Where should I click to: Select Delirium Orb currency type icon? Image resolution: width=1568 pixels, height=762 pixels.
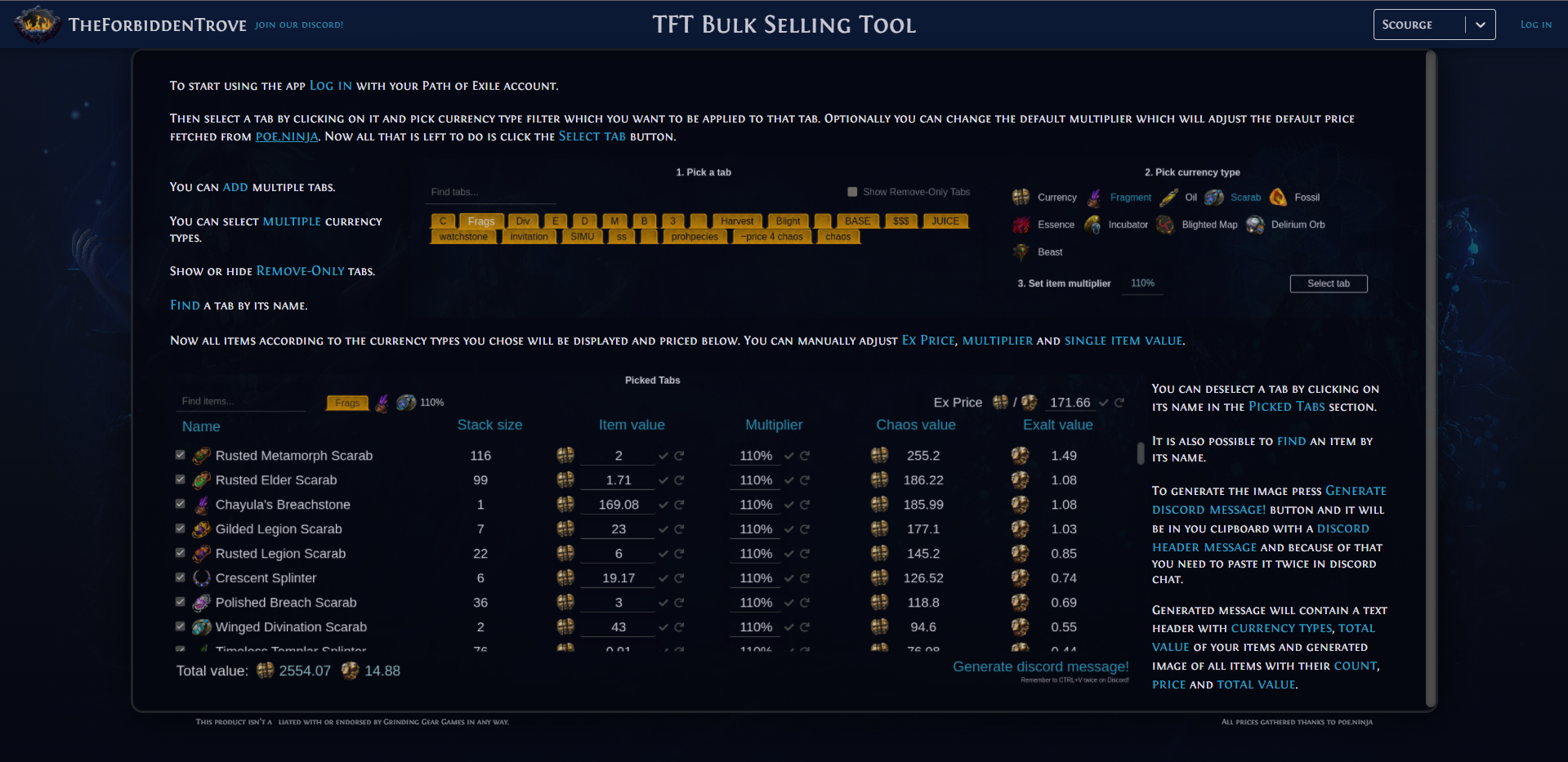click(x=1255, y=225)
